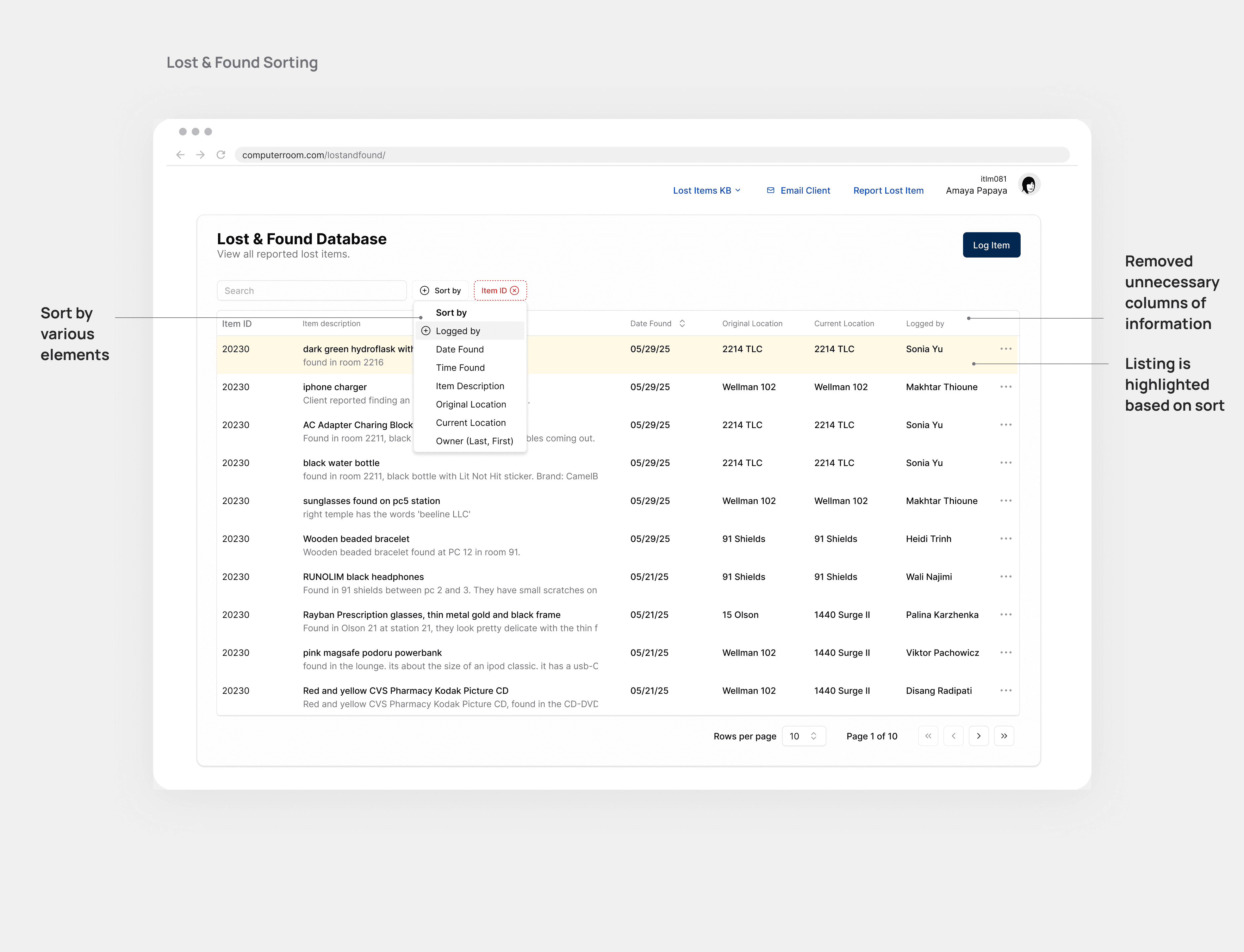Select Logged by in sort menu
The height and width of the screenshot is (952, 1244).
(458, 331)
